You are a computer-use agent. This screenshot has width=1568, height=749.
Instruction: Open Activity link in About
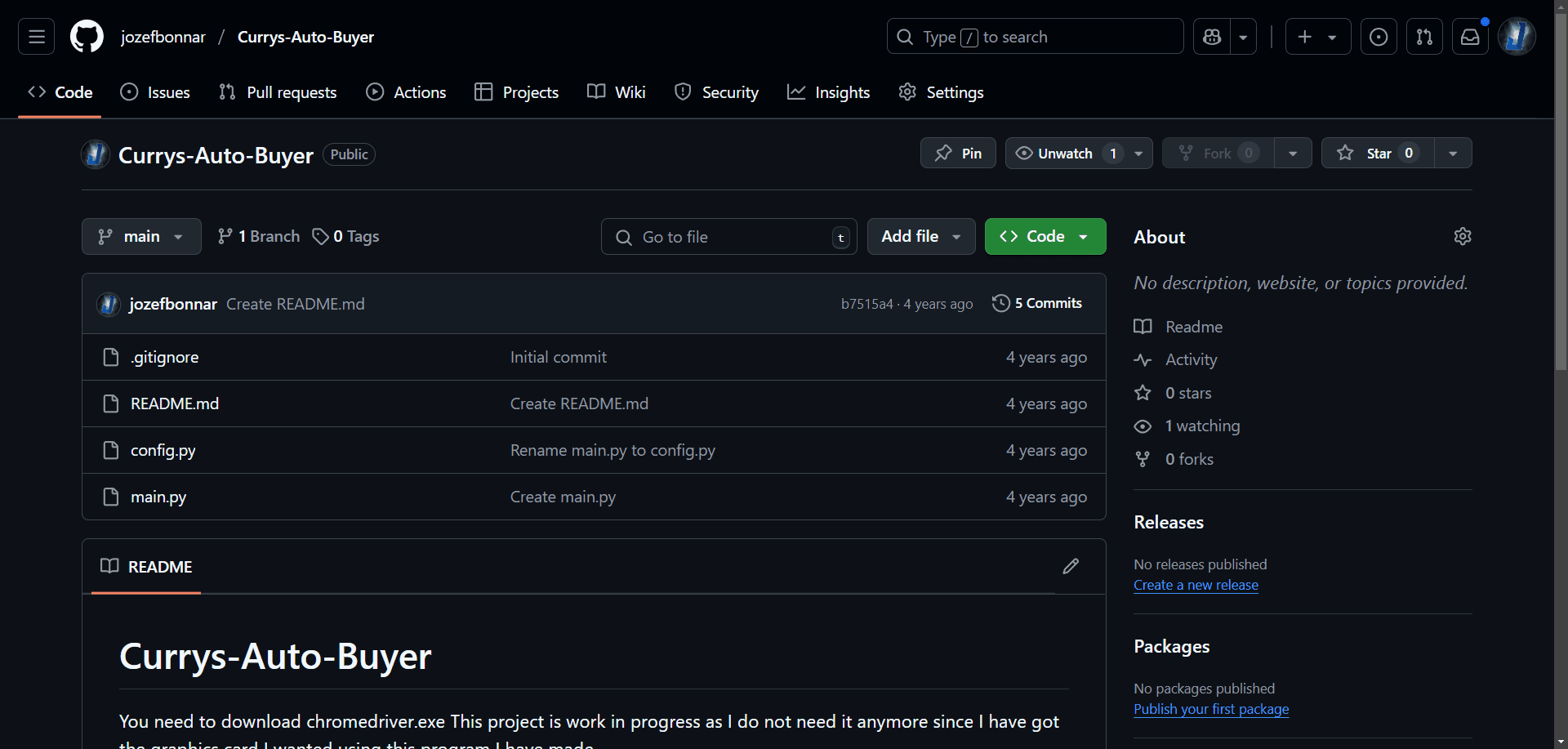[1175, 359]
